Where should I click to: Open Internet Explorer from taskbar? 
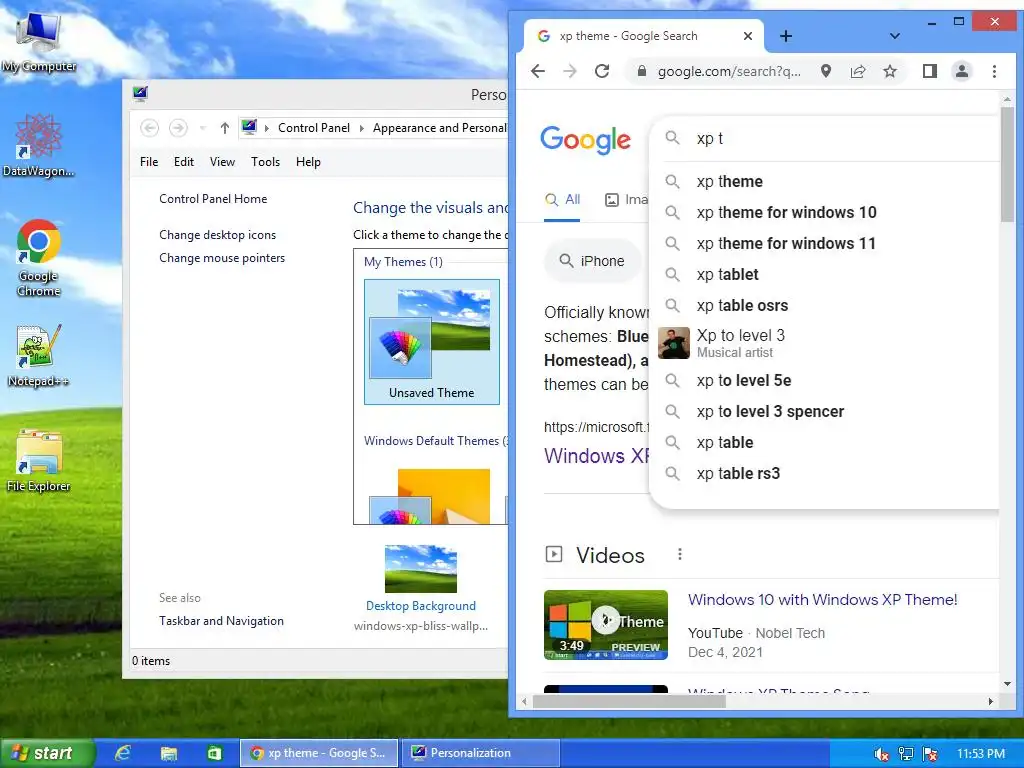click(123, 753)
